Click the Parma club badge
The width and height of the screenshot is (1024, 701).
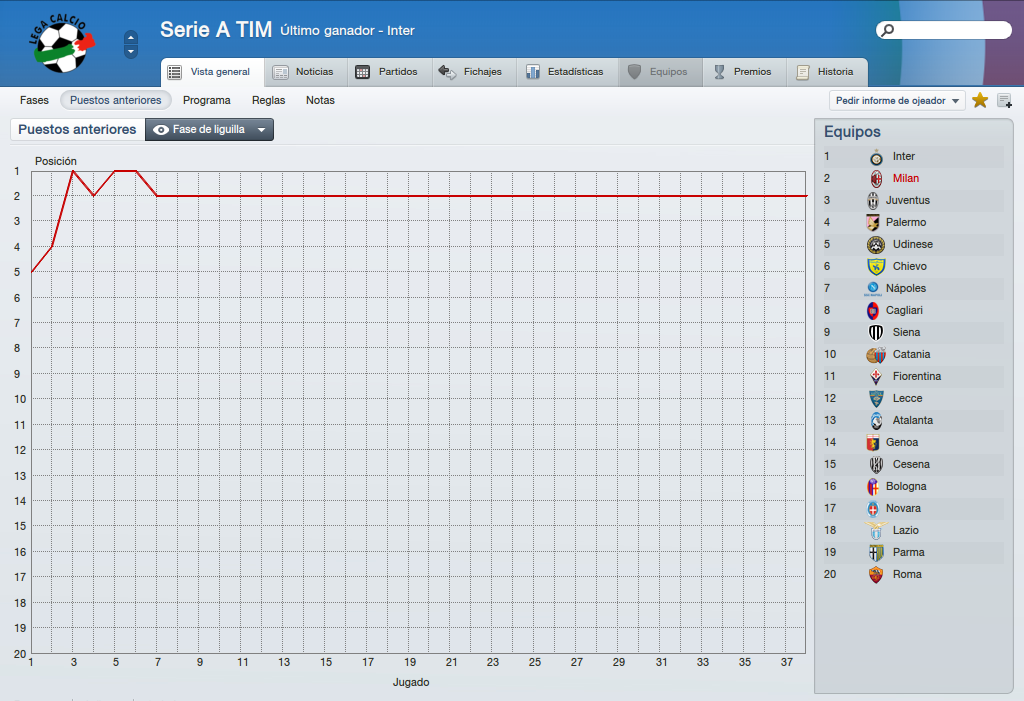(876, 553)
